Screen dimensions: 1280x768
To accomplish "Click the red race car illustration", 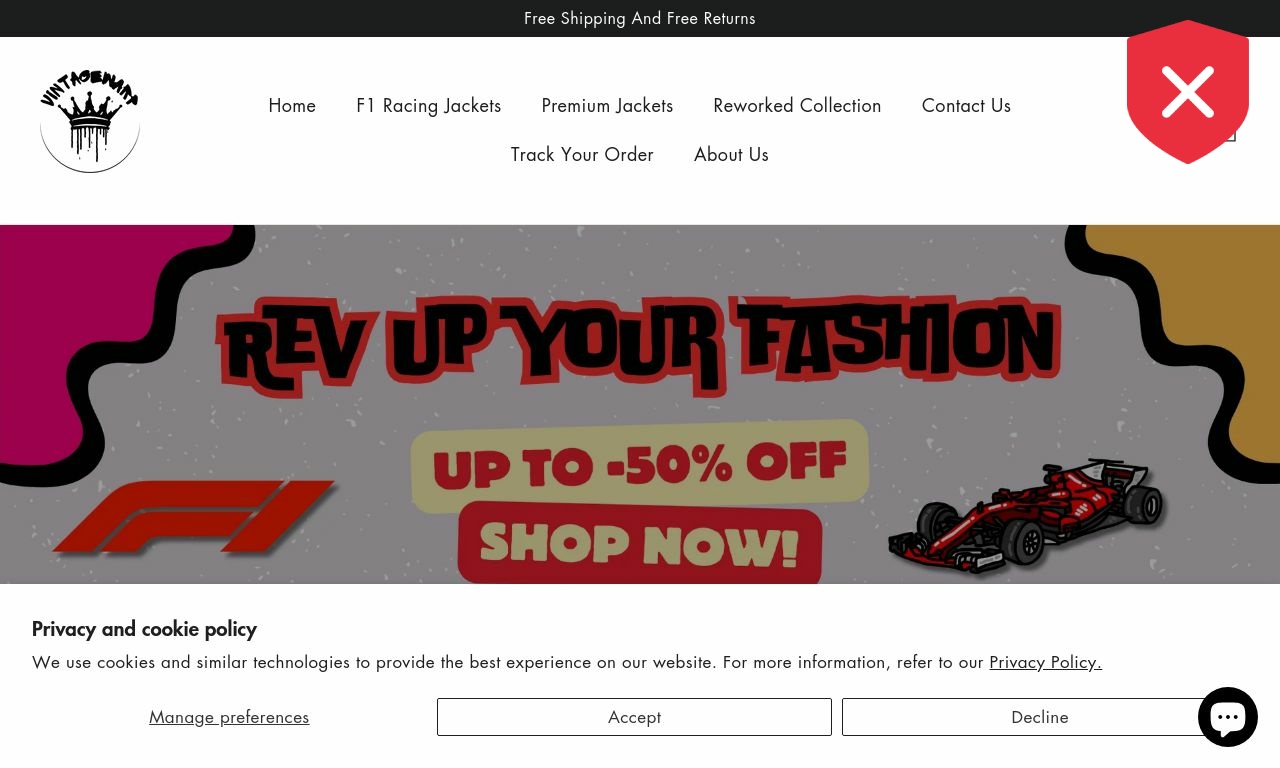I will 1026,517.
